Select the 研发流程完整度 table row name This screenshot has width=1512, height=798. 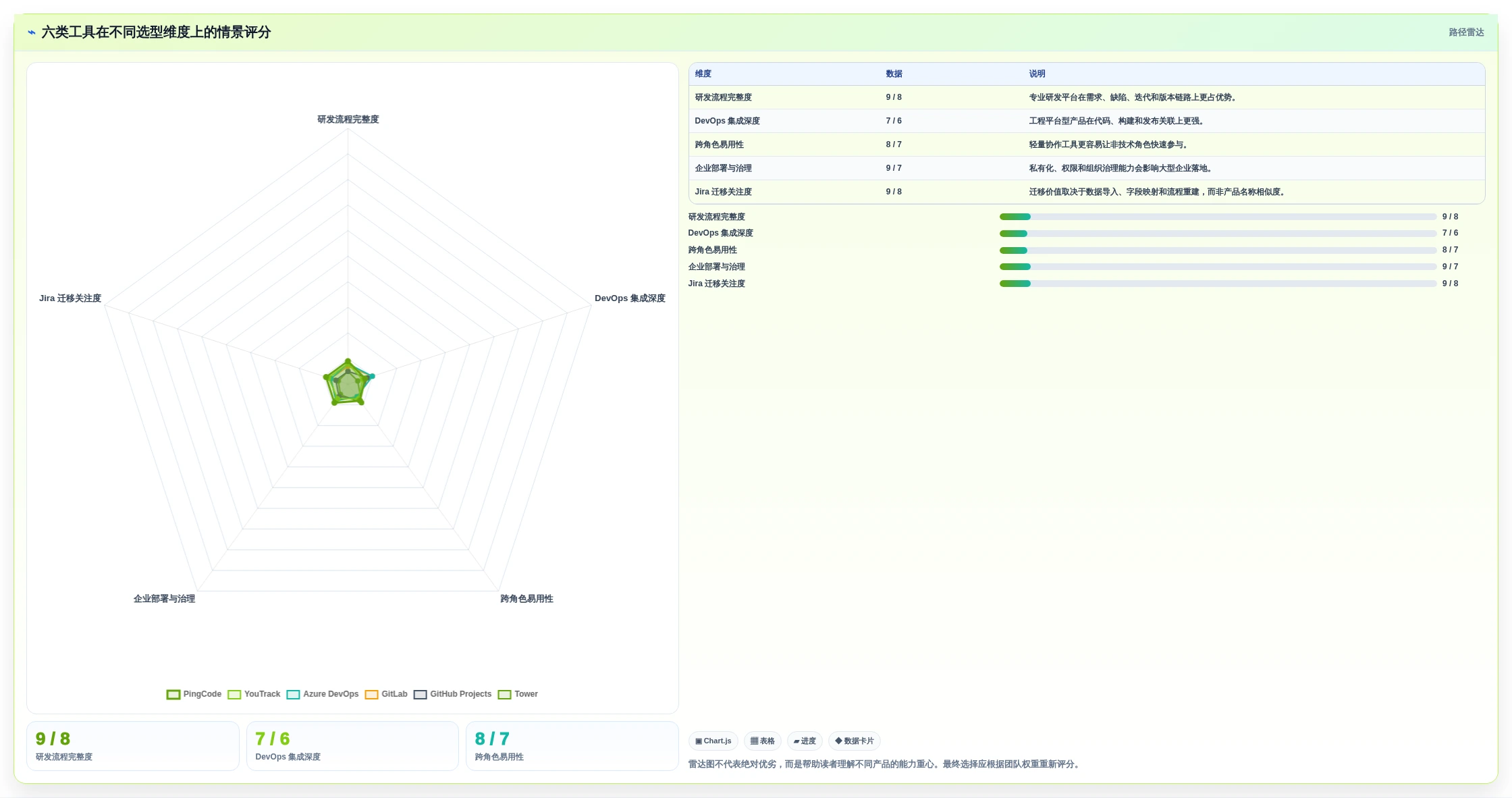pos(724,97)
